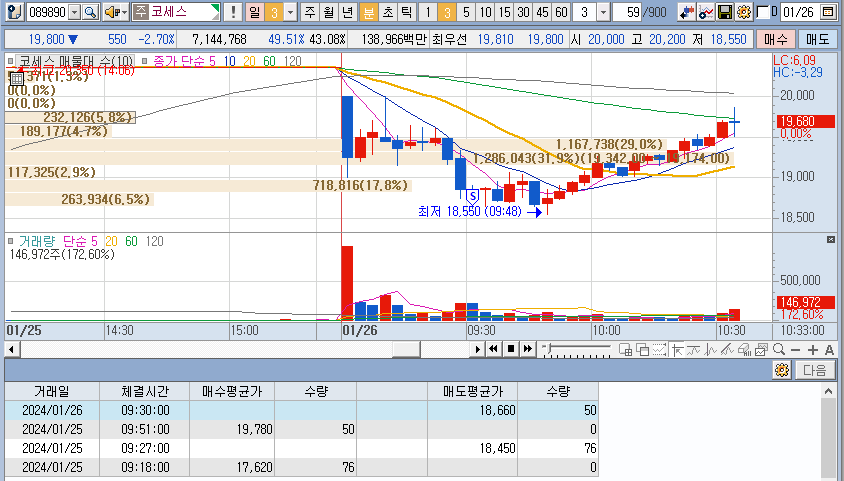Select the 분 minute chart period
Viewport: 844px width, 481px height.
click(x=368, y=12)
